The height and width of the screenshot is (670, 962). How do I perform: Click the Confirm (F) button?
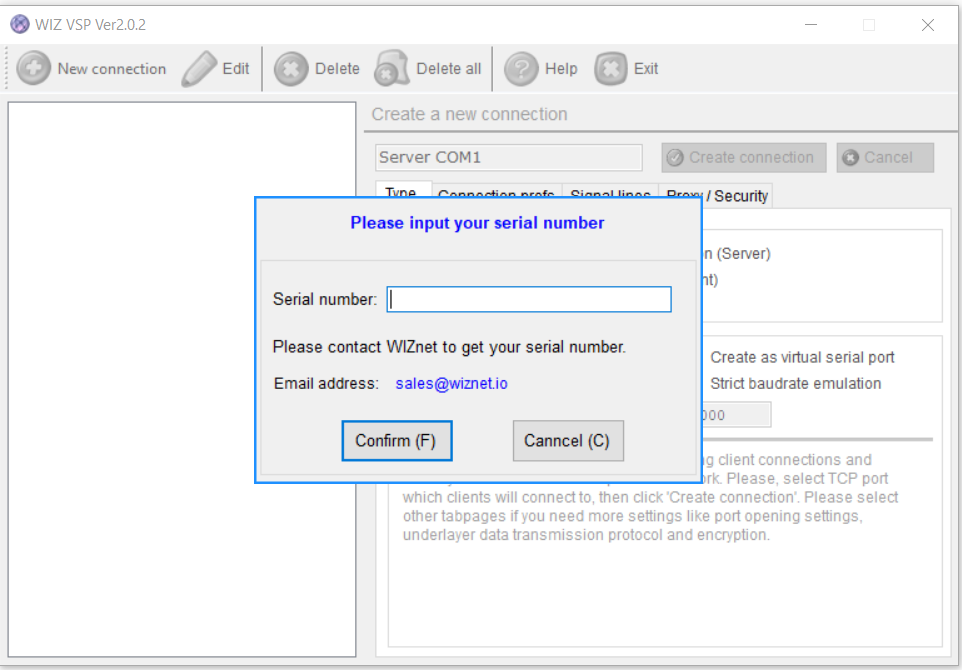coord(397,441)
